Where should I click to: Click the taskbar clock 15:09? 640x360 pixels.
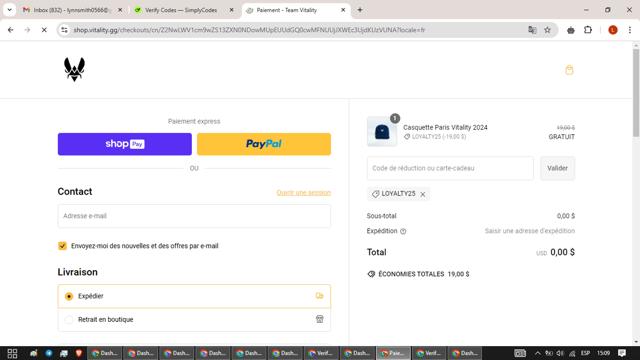point(603,353)
